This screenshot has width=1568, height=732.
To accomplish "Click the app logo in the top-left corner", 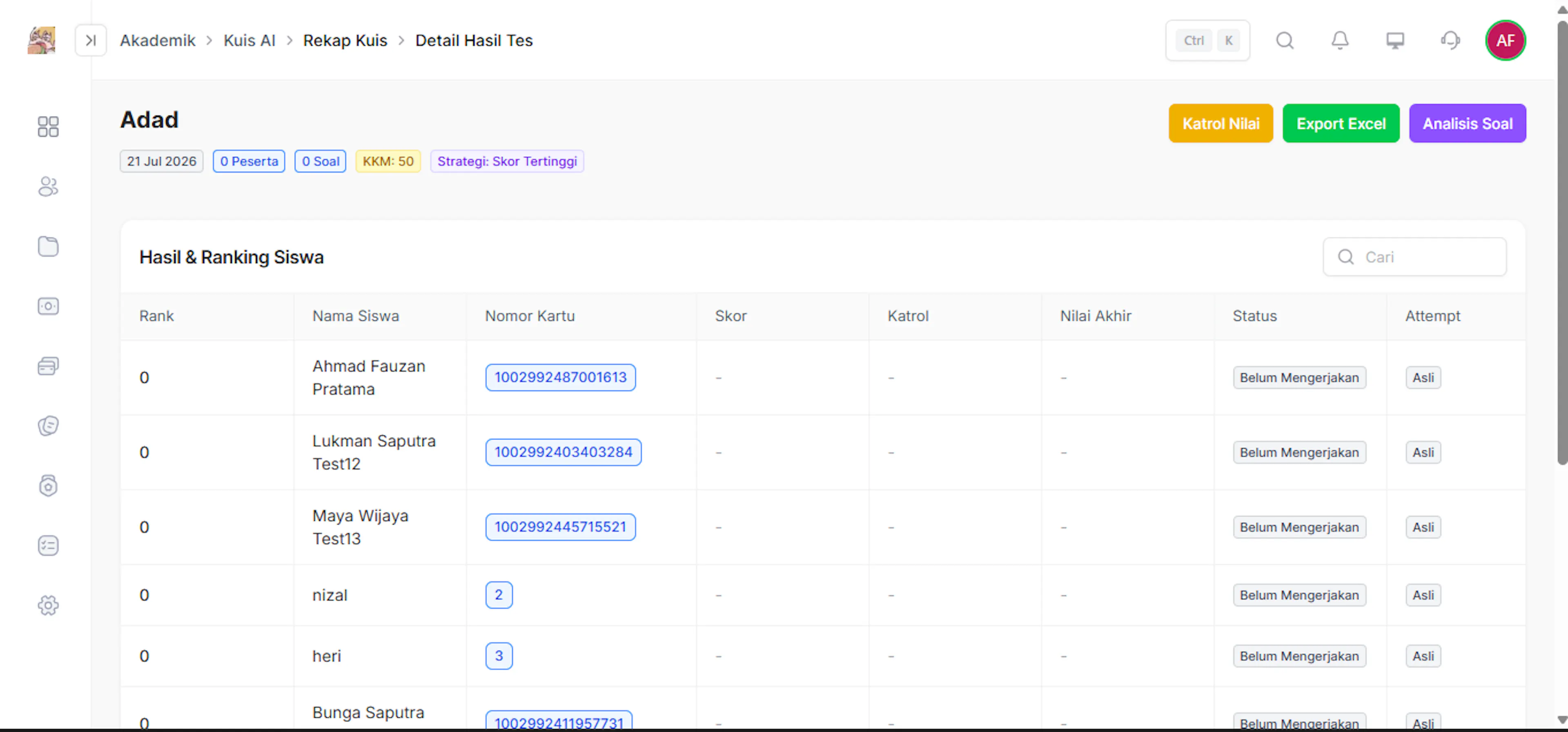I will point(41,40).
